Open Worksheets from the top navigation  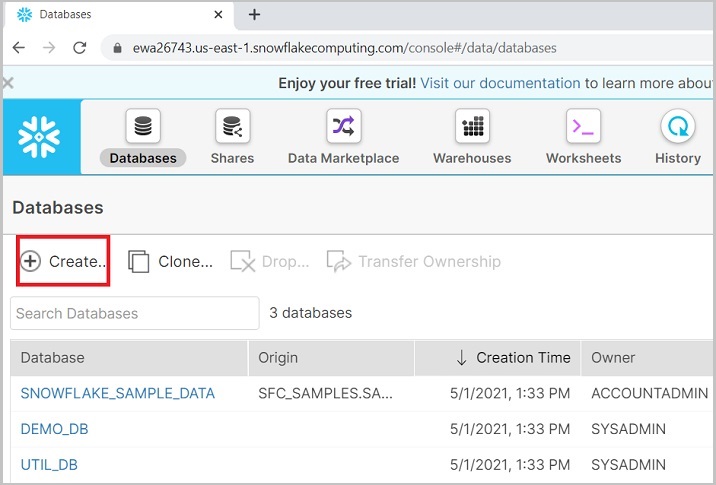(583, 127)
